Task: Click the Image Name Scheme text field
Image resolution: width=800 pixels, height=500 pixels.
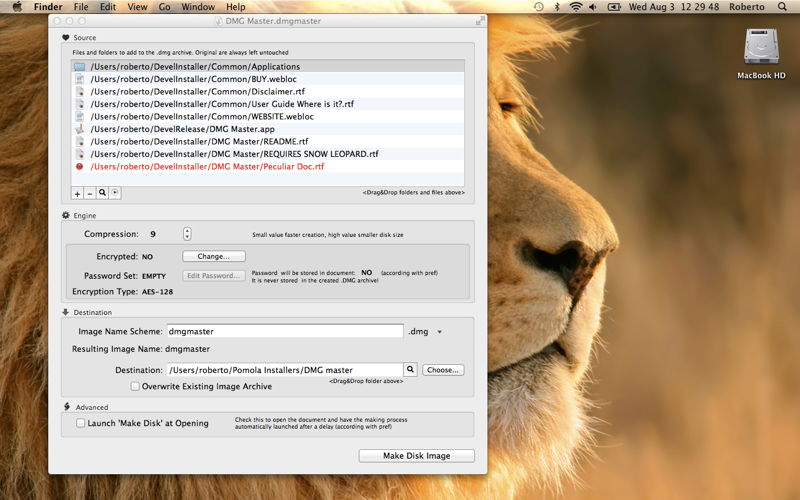Action: coord(285,331)
